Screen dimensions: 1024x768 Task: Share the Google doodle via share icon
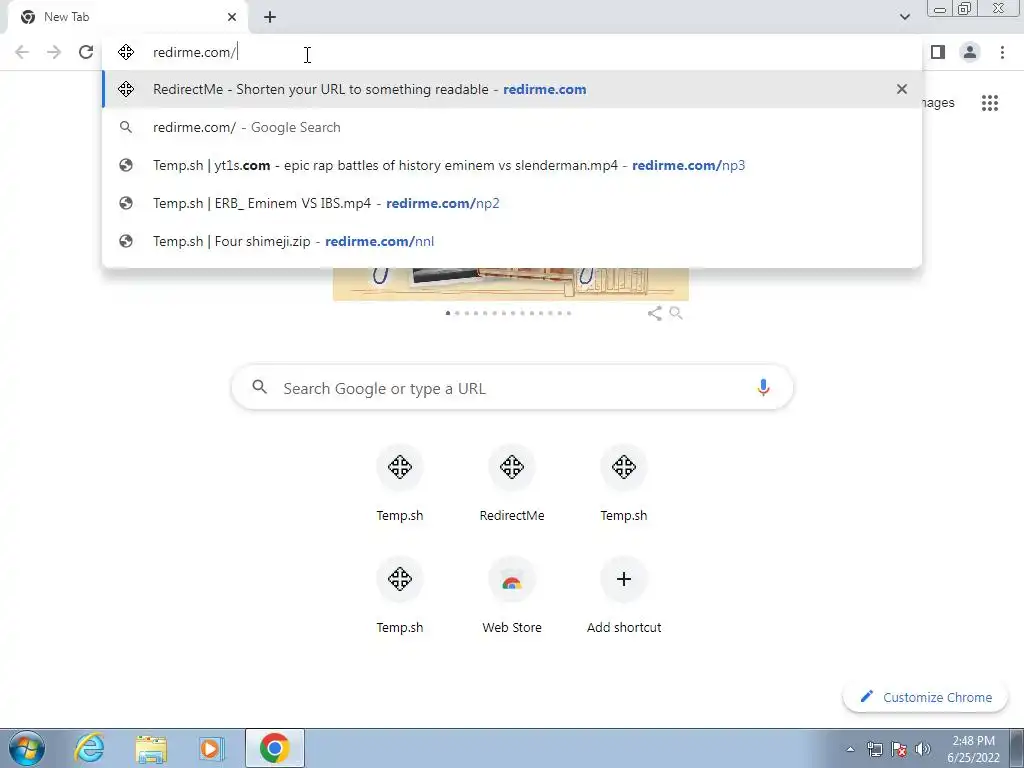pyautogui.click(x=654, y=313)
